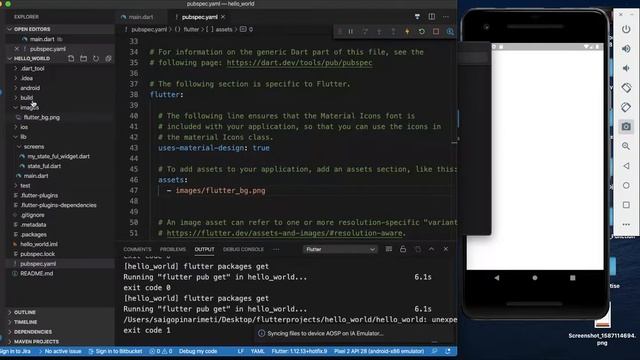
Task: Refresh the explorer file tree
Action: coord(96,58)
